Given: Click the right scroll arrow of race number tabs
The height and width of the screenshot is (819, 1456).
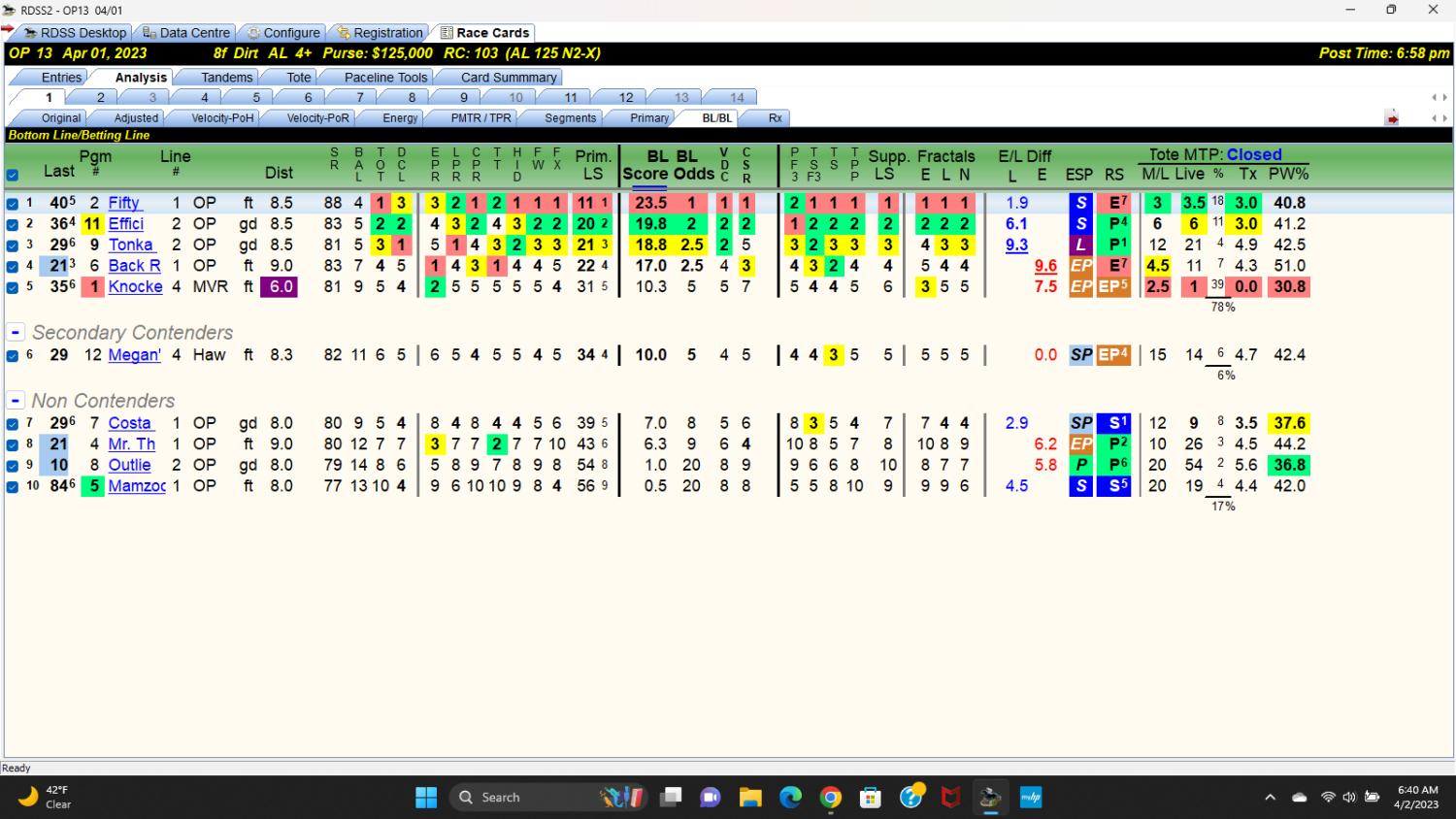Looking at the screenshot, I should [x=1444, y=97].
